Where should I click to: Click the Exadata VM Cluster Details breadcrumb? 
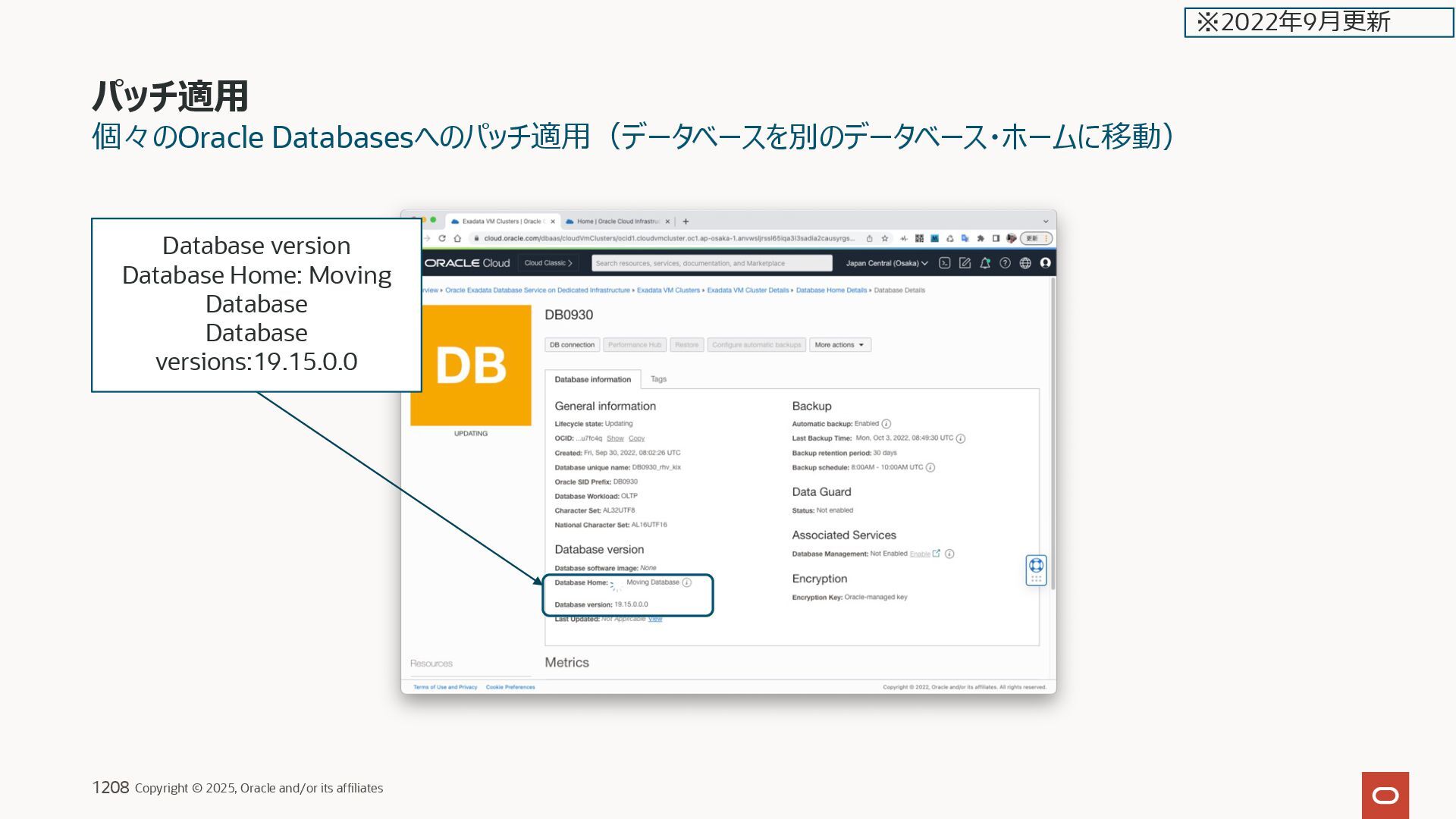pyautogui.click(x=747, y=290)
